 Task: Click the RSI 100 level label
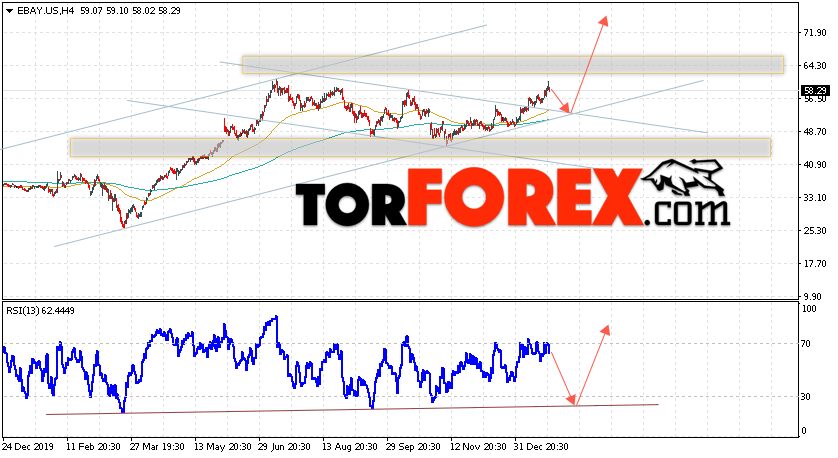(809, 309)
